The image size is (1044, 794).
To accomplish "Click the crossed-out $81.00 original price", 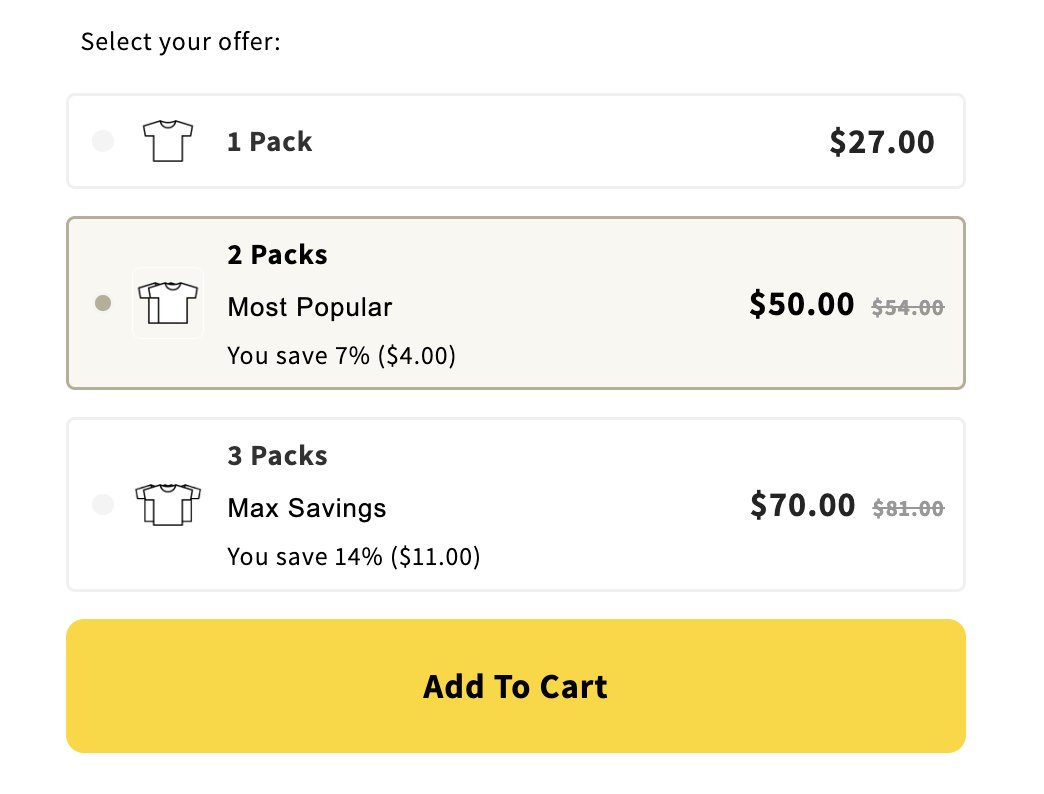I will point(907,509).
